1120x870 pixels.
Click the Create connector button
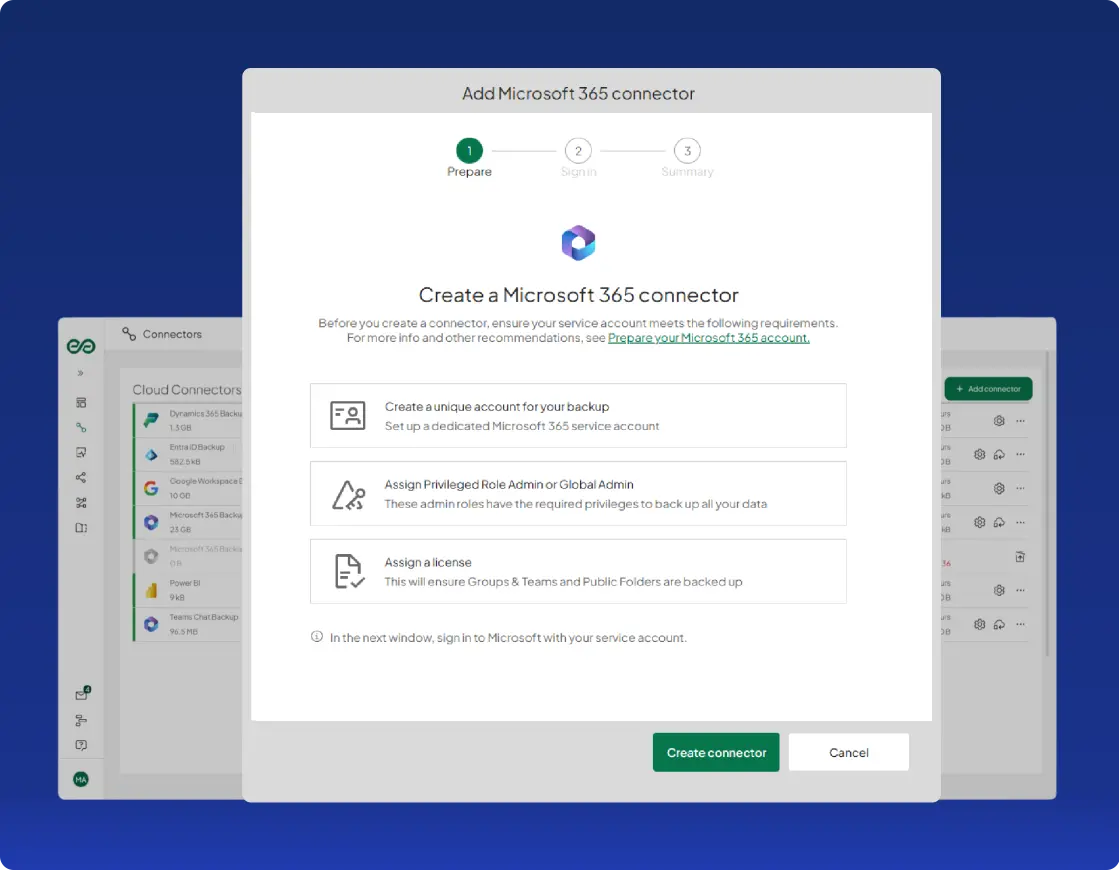[716, 752]
